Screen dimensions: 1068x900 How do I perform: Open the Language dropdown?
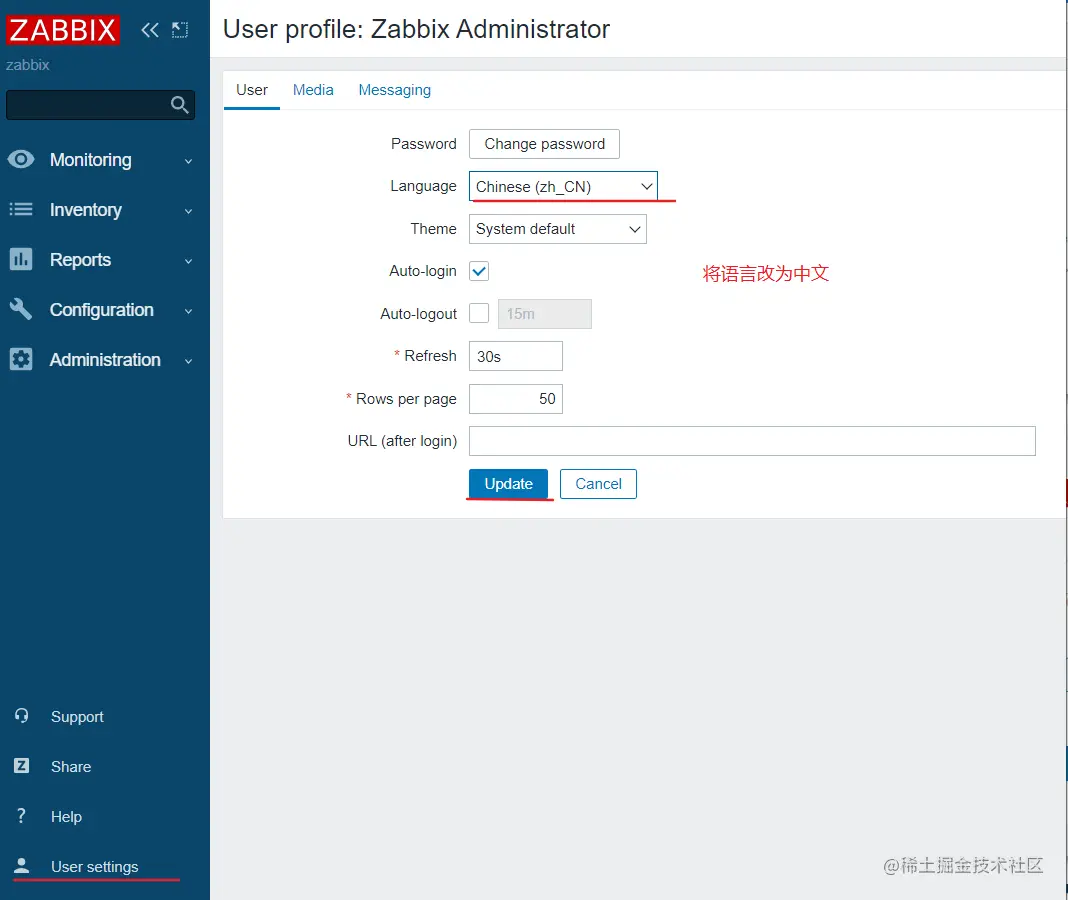click(x=563, y=187)
